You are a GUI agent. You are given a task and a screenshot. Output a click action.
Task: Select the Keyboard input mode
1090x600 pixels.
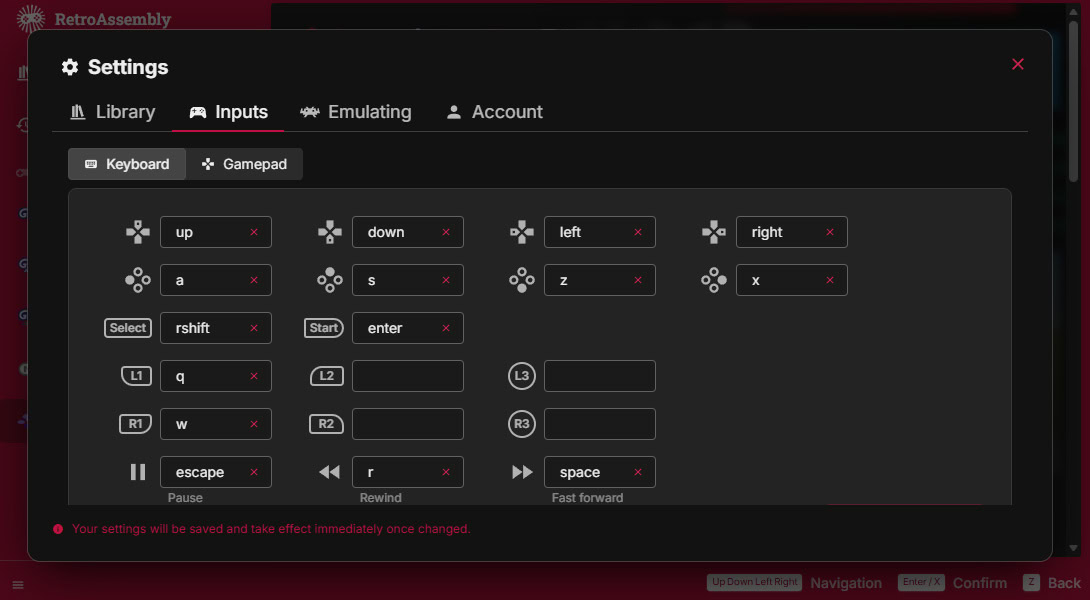pyautogui.click(x=127, y=164)
